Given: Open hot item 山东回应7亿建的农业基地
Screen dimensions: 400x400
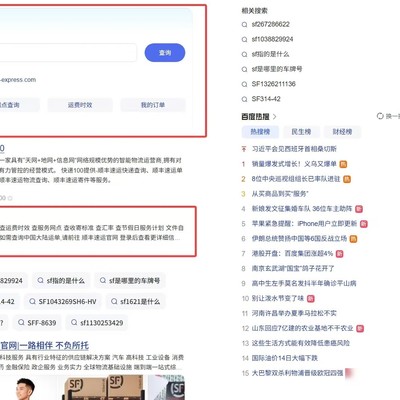Looking at the screenshot, I should [302, 328].
